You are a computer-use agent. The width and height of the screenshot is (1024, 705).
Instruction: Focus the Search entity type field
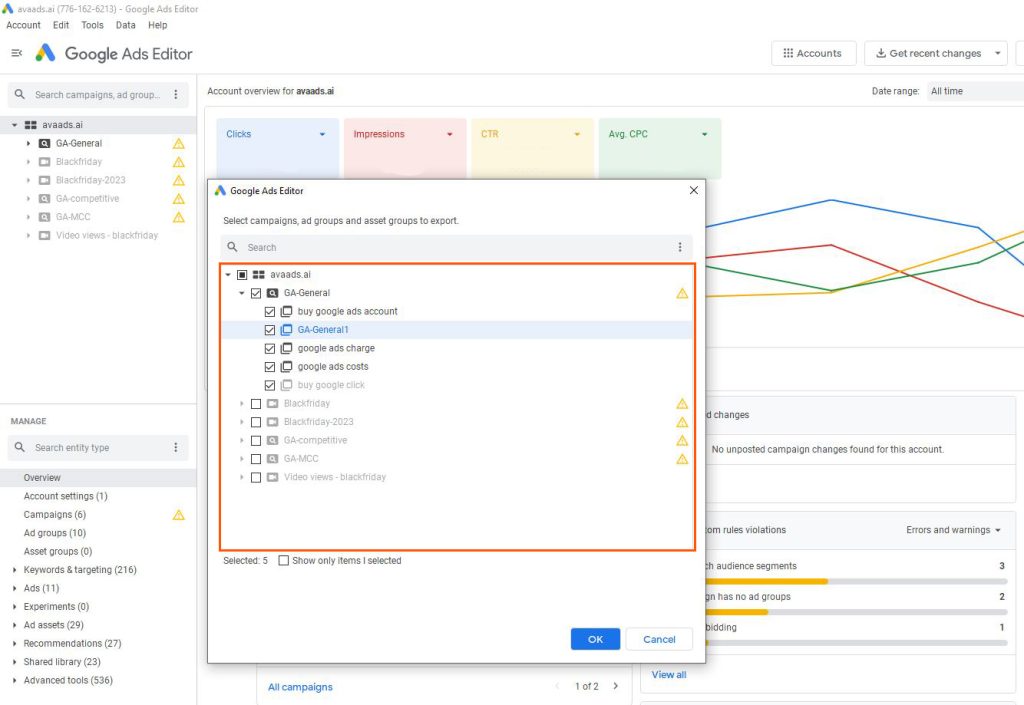98,447
